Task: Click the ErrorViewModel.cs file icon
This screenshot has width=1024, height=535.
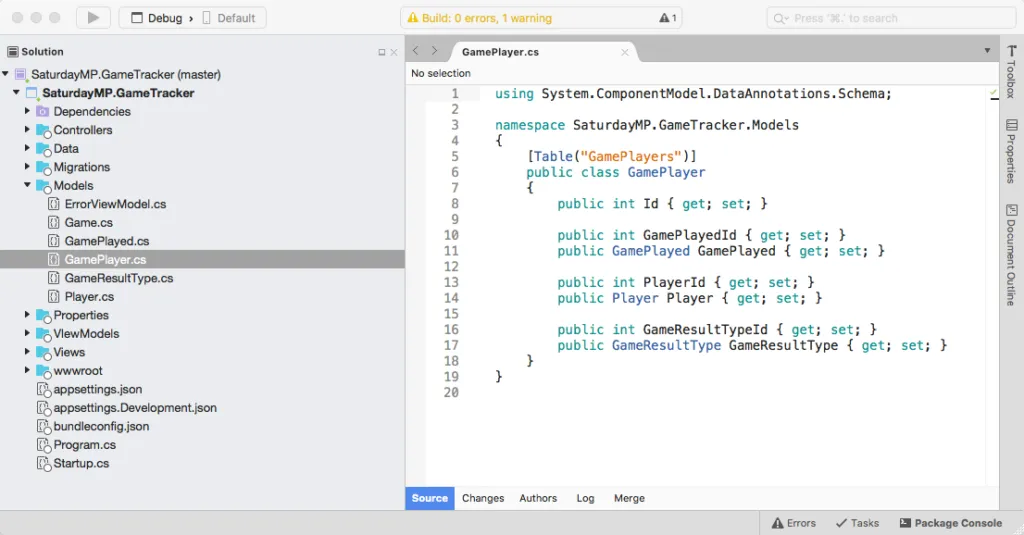Action: 54,204
